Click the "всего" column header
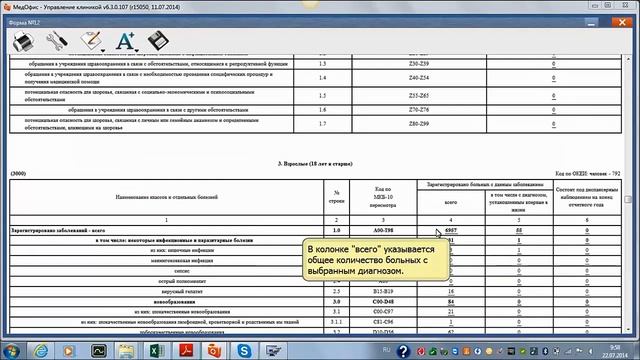 451,202
